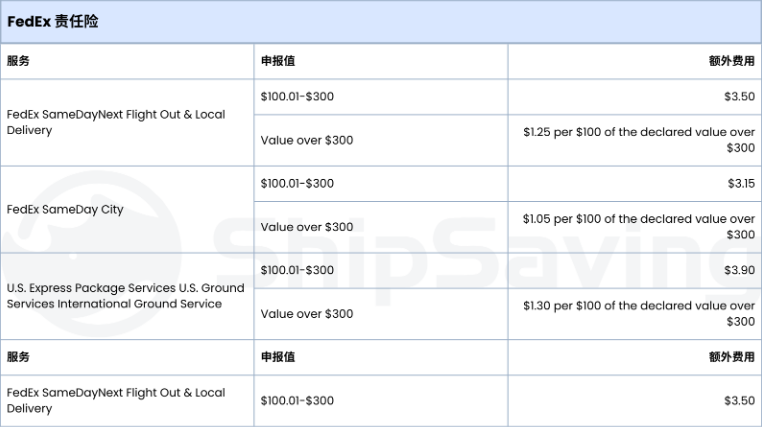Click Value over $300 under SameDay City
The height and width of the screenshot is (427, 762).
coord(307,227)
